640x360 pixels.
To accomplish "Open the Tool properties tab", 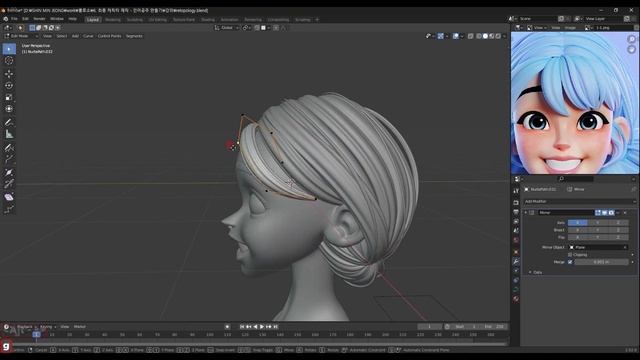I will pyautogui.click(x=516, y=191).
